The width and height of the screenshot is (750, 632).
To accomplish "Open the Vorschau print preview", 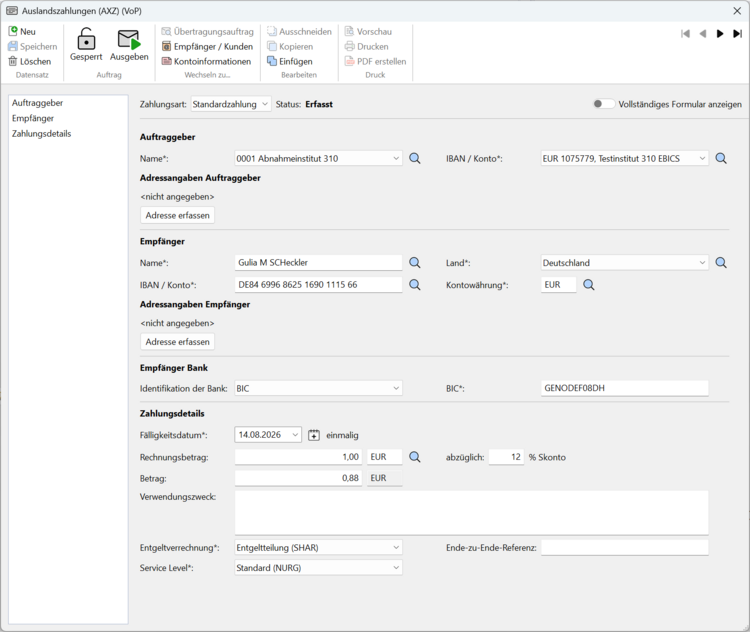I will 368,32.
